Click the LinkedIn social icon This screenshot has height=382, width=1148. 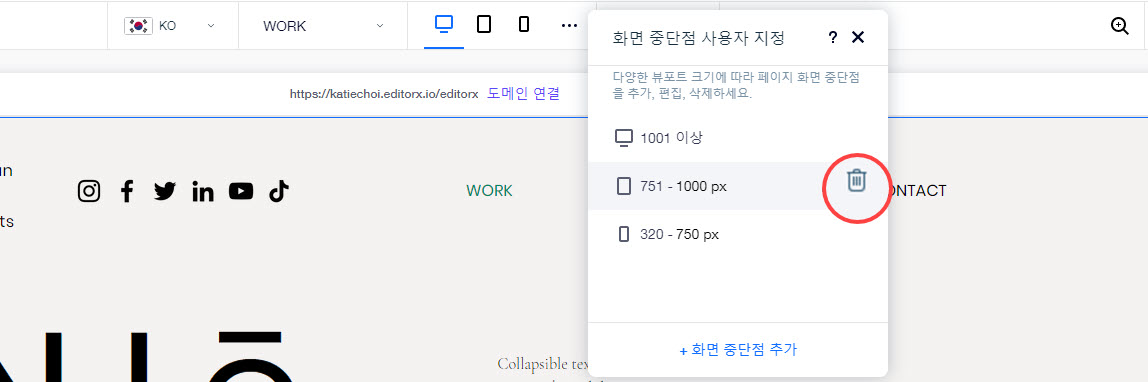click(203, 191)
